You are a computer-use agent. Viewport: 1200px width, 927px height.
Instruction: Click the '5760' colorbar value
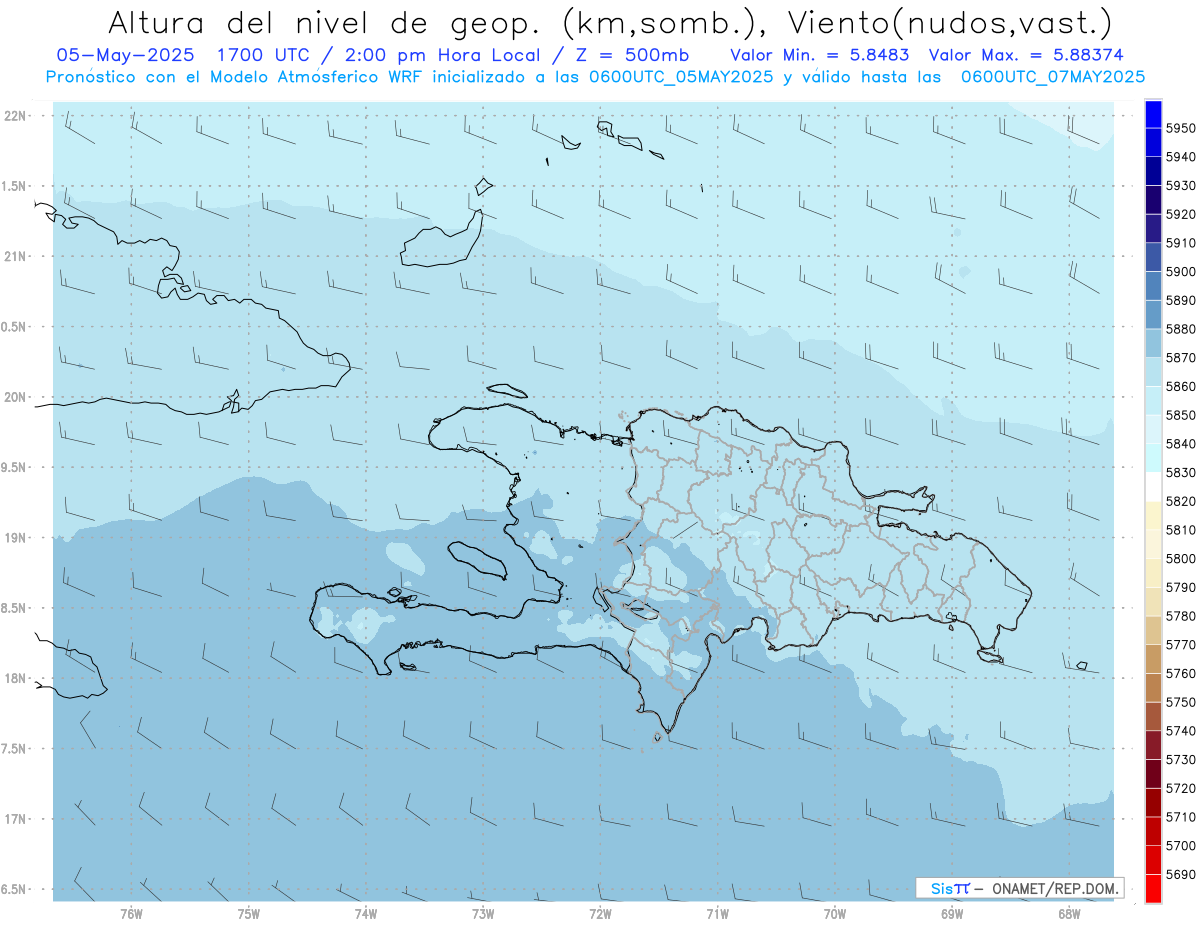pyautogui.click(x=1181, y=673)
